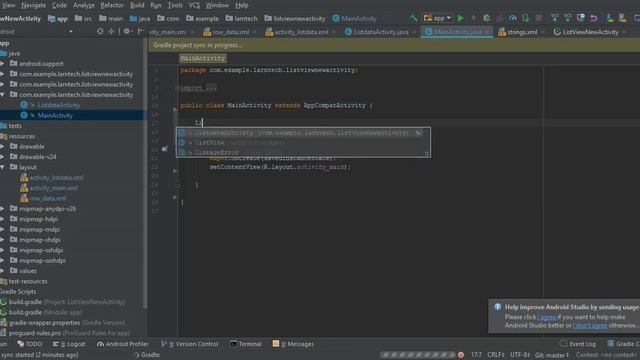Click the info icon in usage notification
The height and width of the screenshot is (360, 640).
498,307
